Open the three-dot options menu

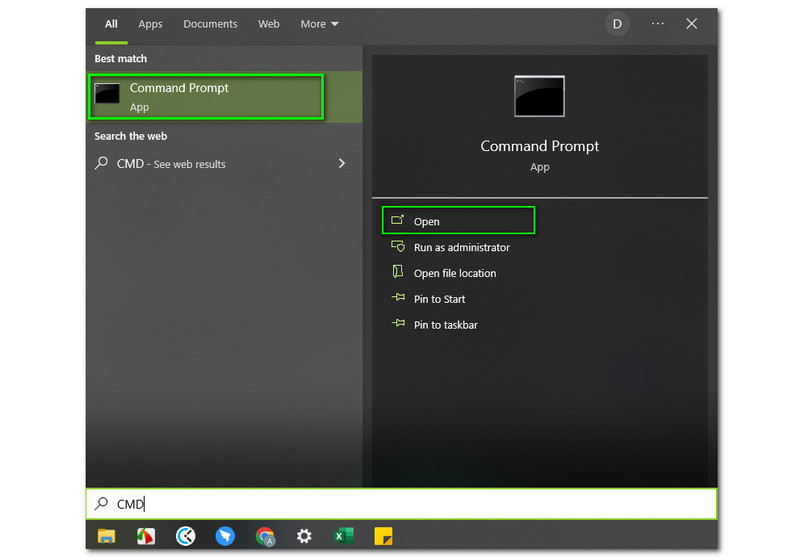click(x=657, y=24)
